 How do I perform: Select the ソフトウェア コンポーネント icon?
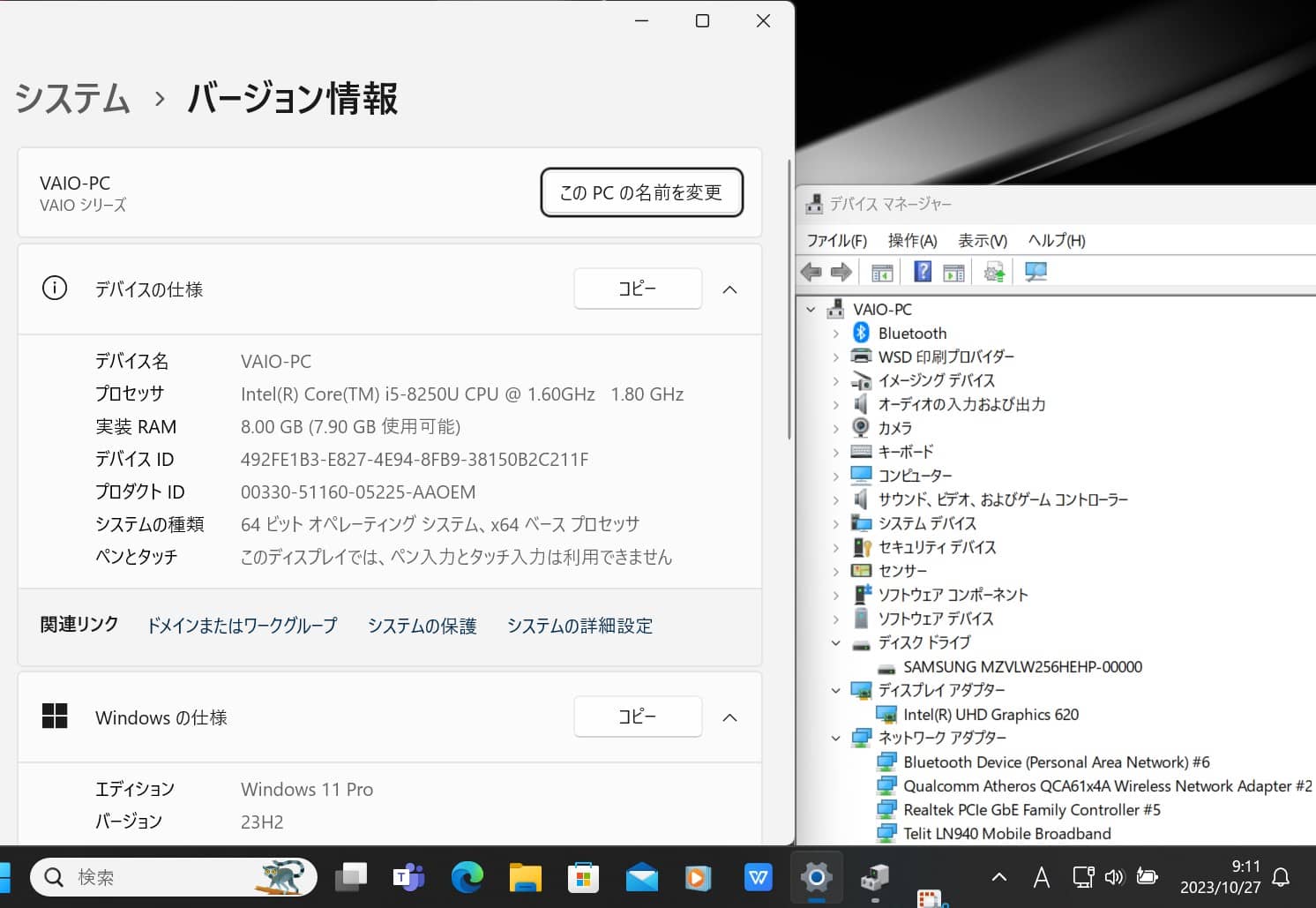(x=862, y=594)
